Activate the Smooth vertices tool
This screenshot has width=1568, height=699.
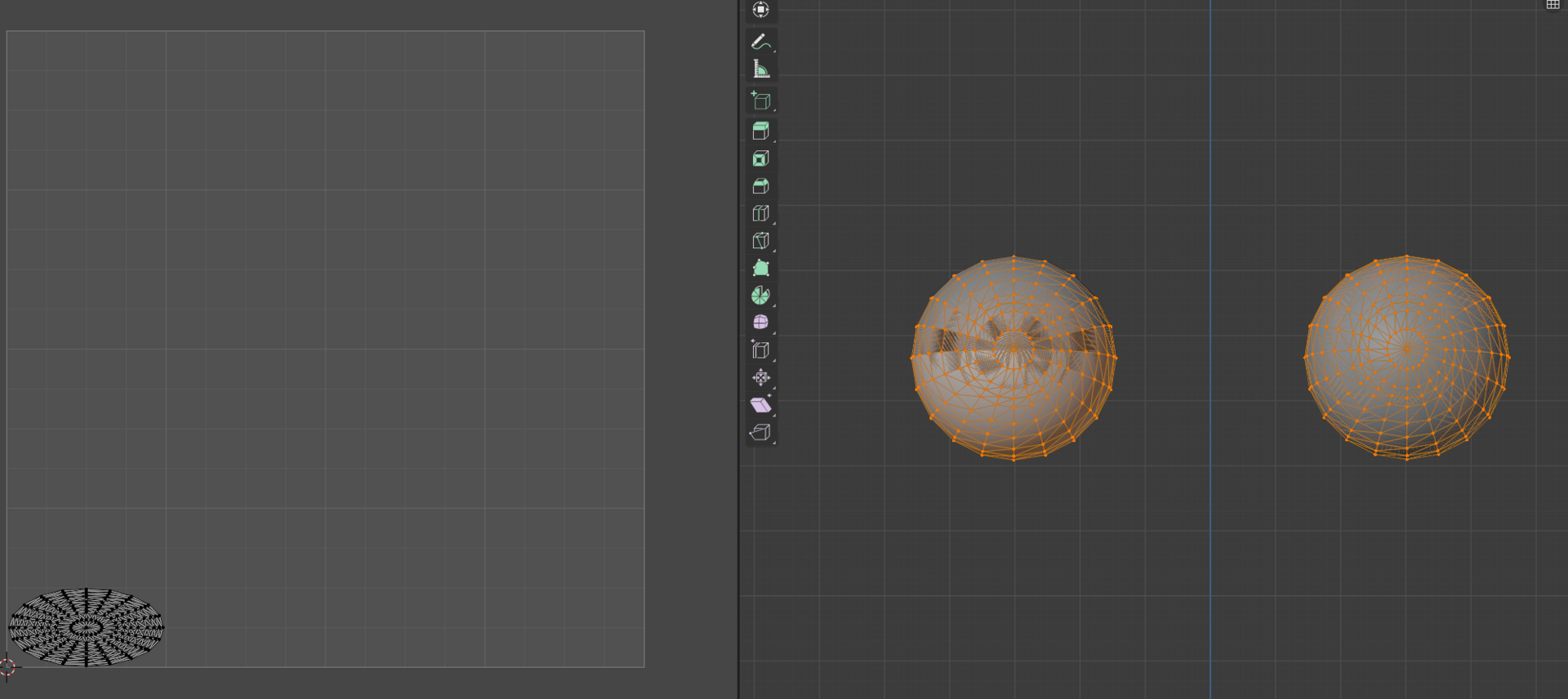[760, 323]
